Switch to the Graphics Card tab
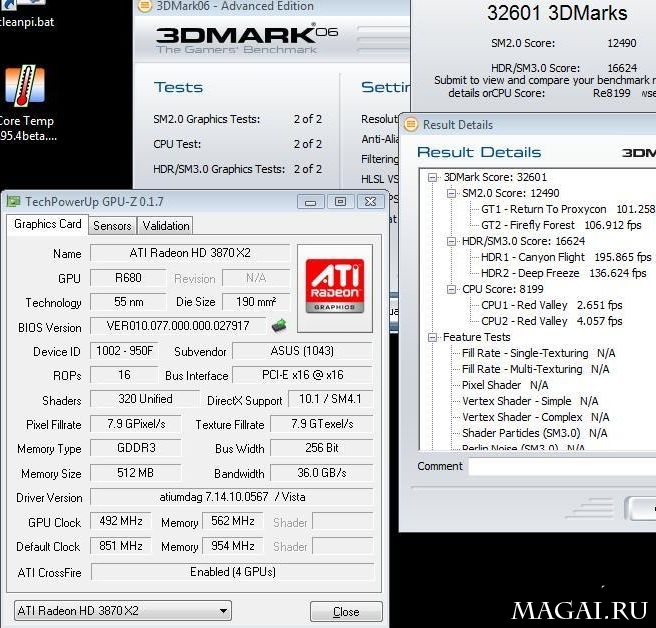 pos(48,224)
